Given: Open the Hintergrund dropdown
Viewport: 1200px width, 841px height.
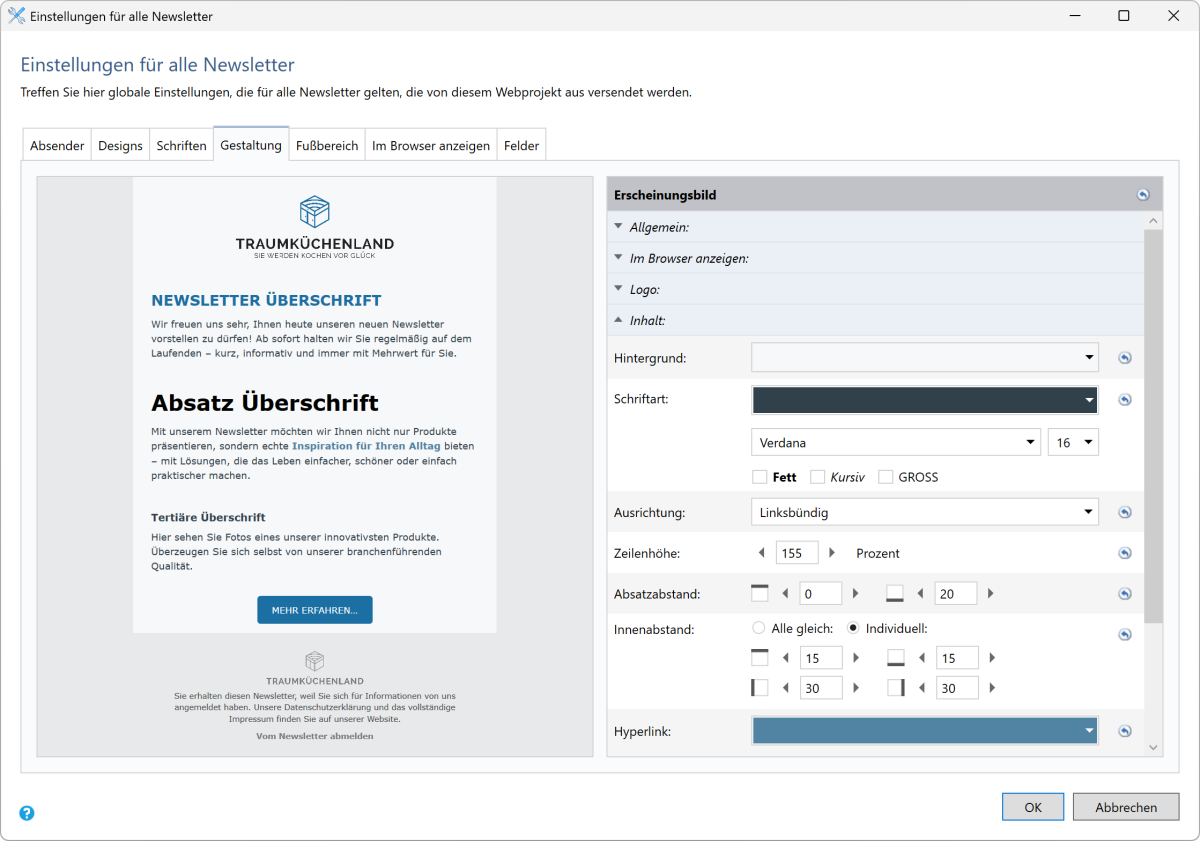Looking at the screenshot, I should (1089, 357).
